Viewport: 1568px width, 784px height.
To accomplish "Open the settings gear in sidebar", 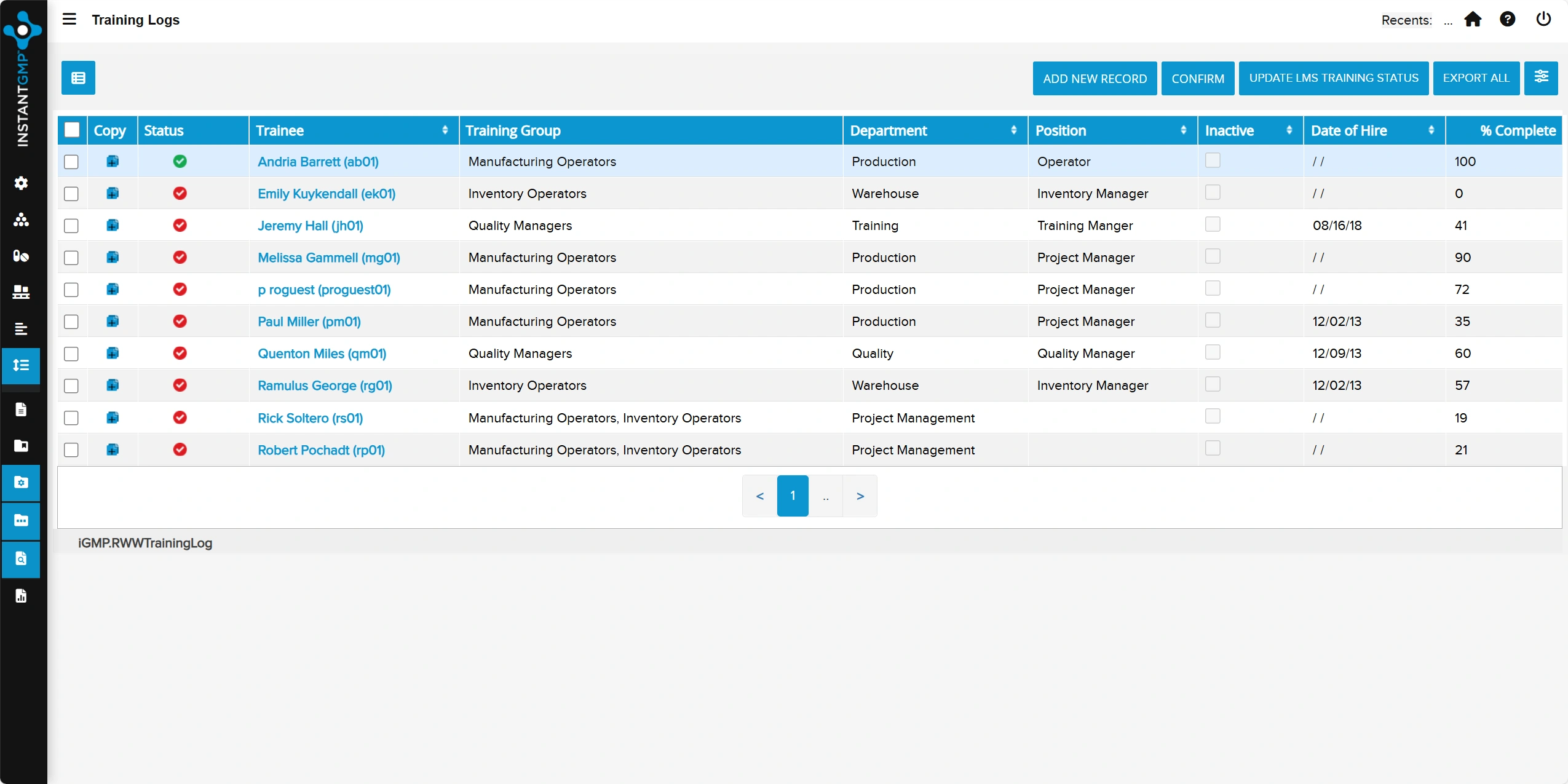I will coord(21,183).
